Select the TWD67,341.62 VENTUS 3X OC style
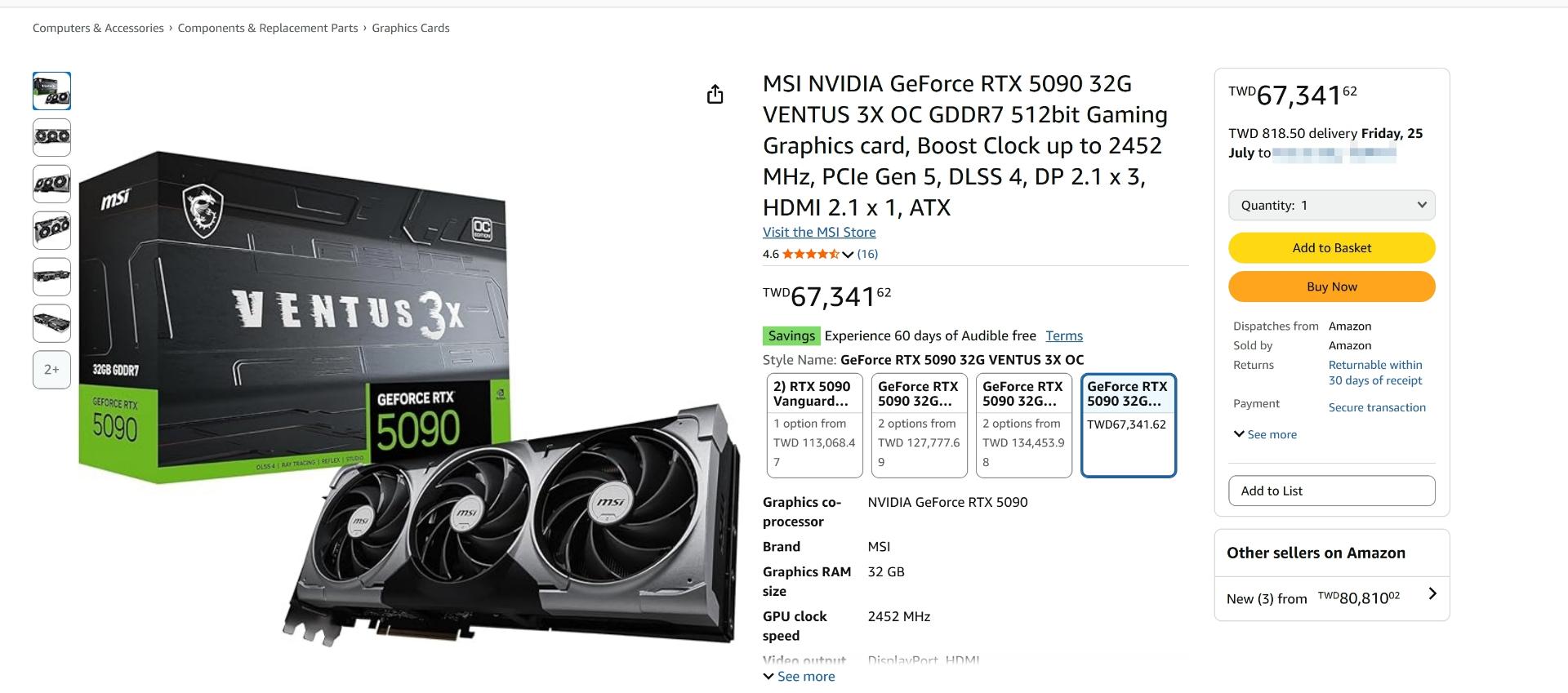 [1128, 425]
